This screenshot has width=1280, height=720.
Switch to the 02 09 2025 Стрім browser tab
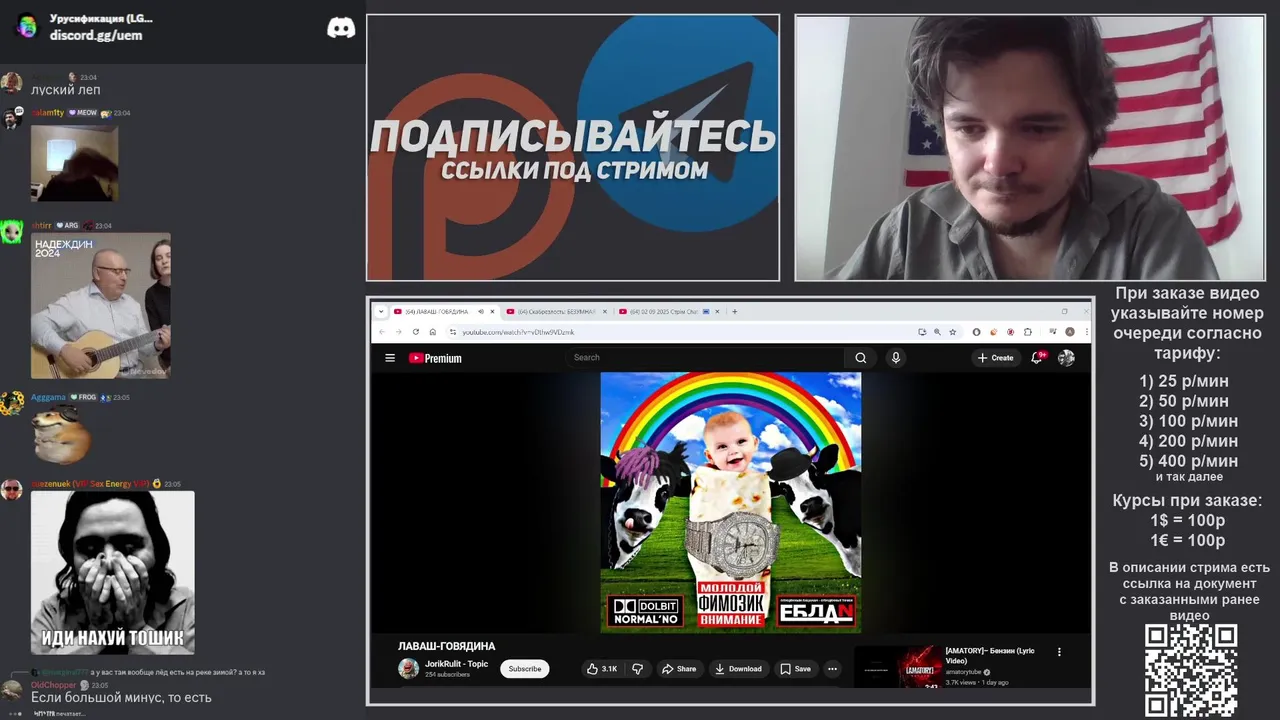tap(669, 311)
